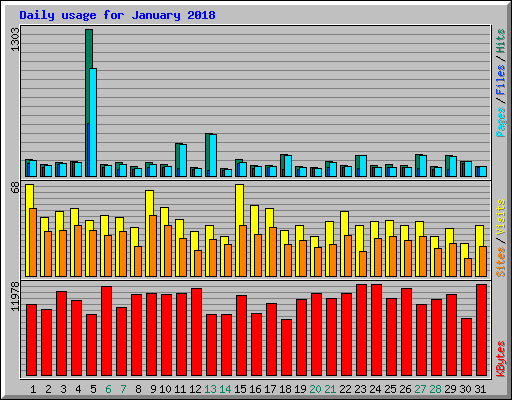Click day label 1 on the x-axis
Screen dimensions: 512x400
(33, 389)
